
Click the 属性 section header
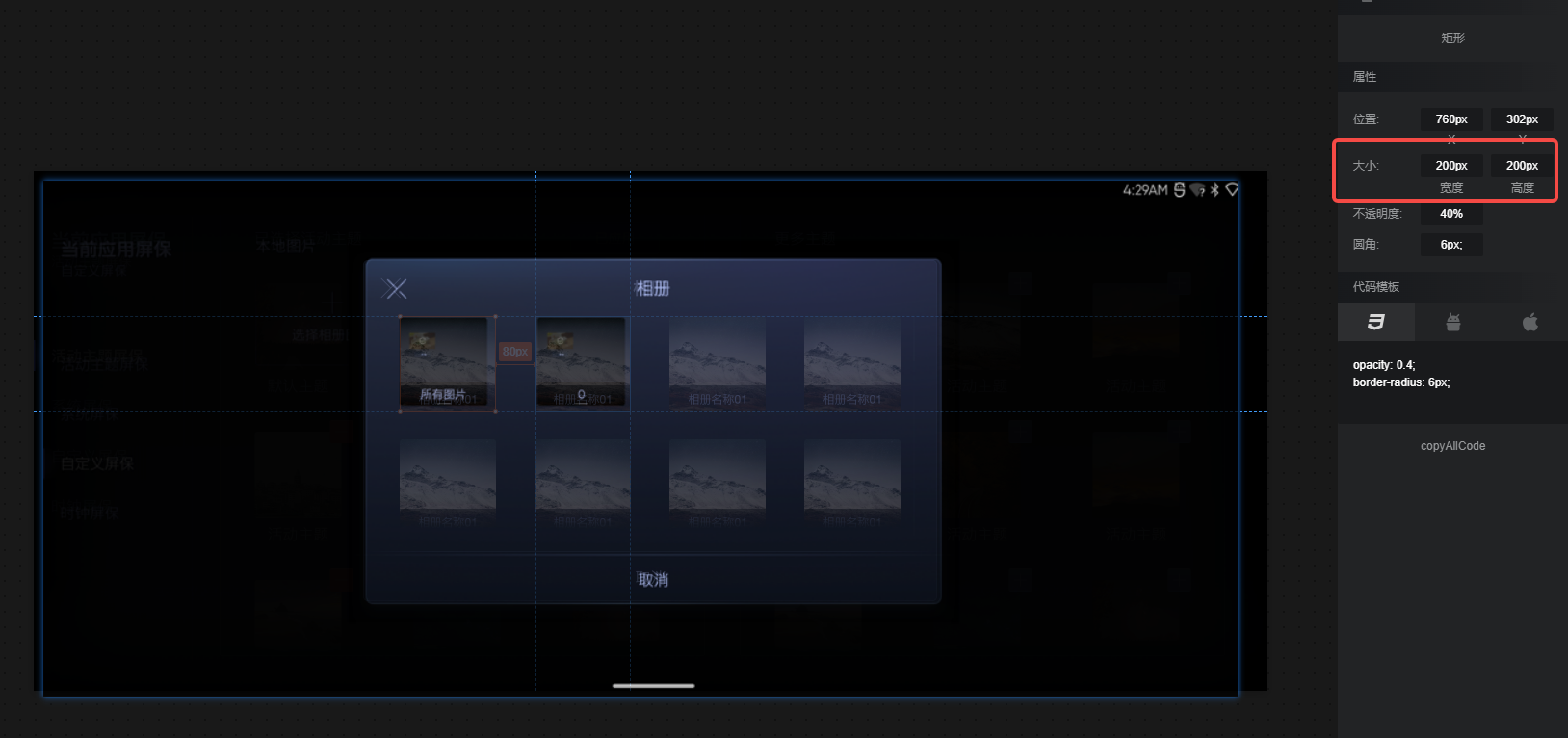(1365, 77)
